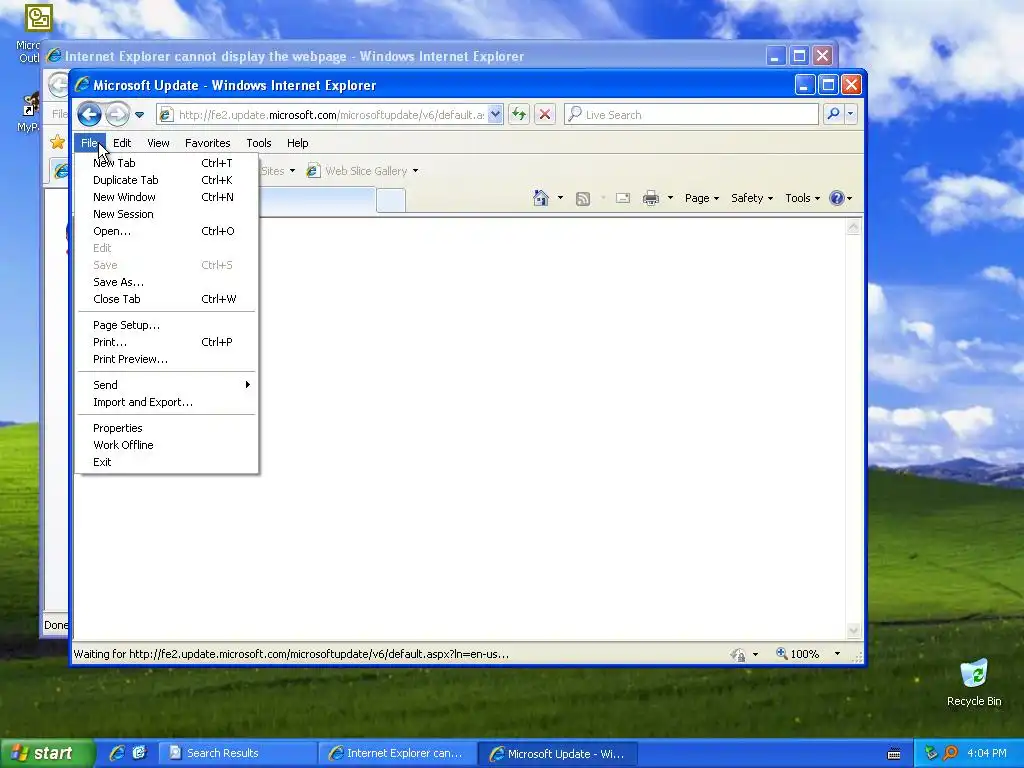The height and width of the screenshot is (768, 1024).
Task: Open the Safety command bar menu
Action: pos(752,198)
